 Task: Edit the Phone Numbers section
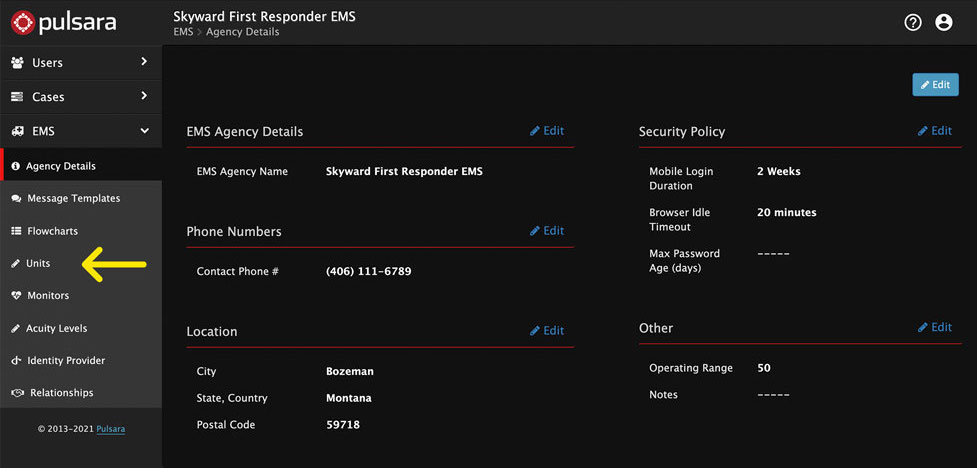(547, 231)
